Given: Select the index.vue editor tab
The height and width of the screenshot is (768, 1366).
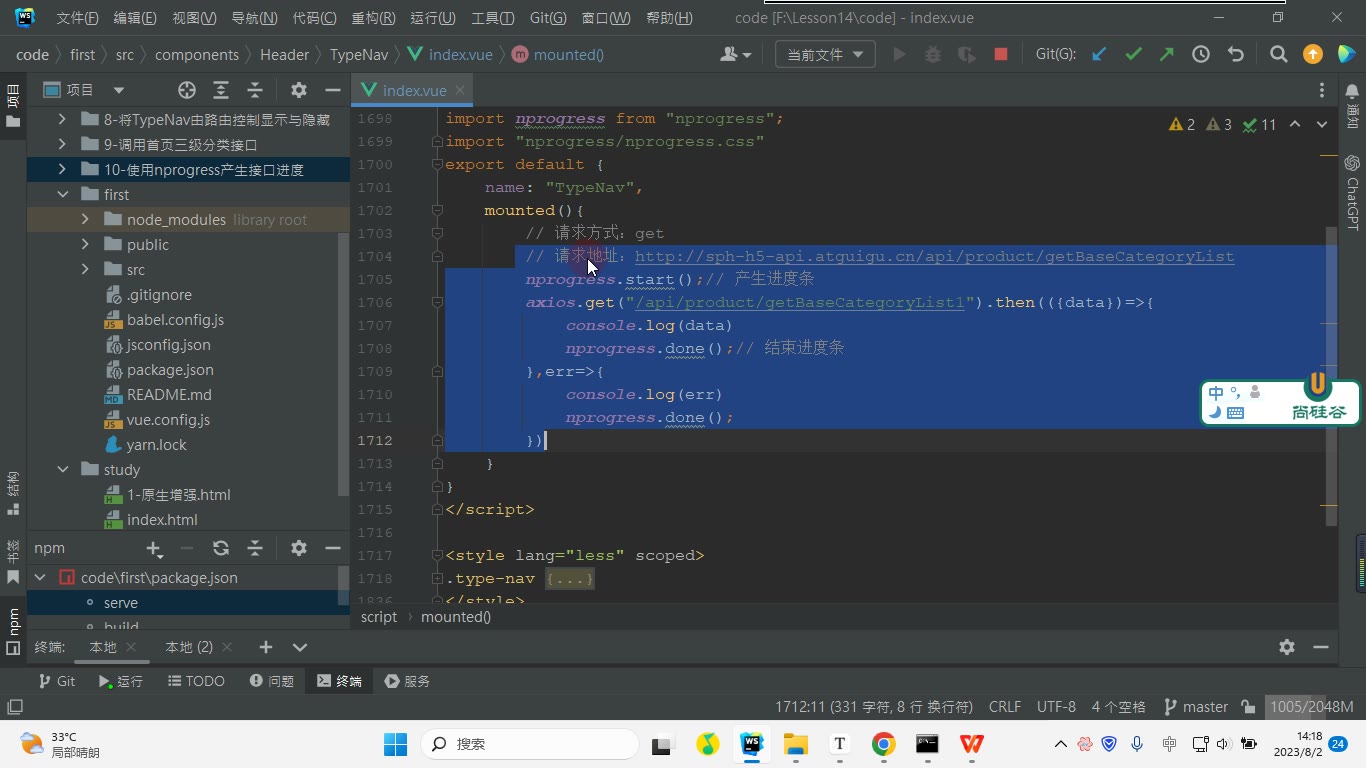Looking at the screenshot, I should click(414, 90).
